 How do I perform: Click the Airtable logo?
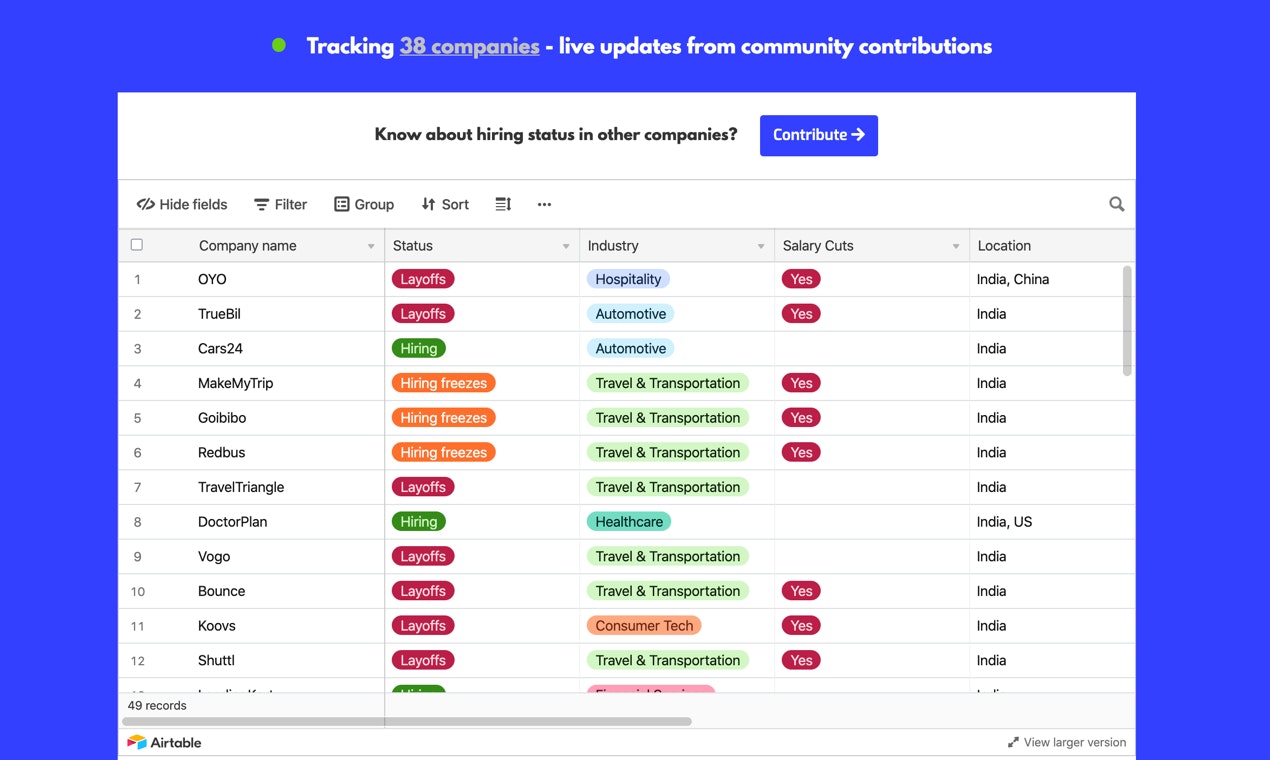(x=165, y=742)
